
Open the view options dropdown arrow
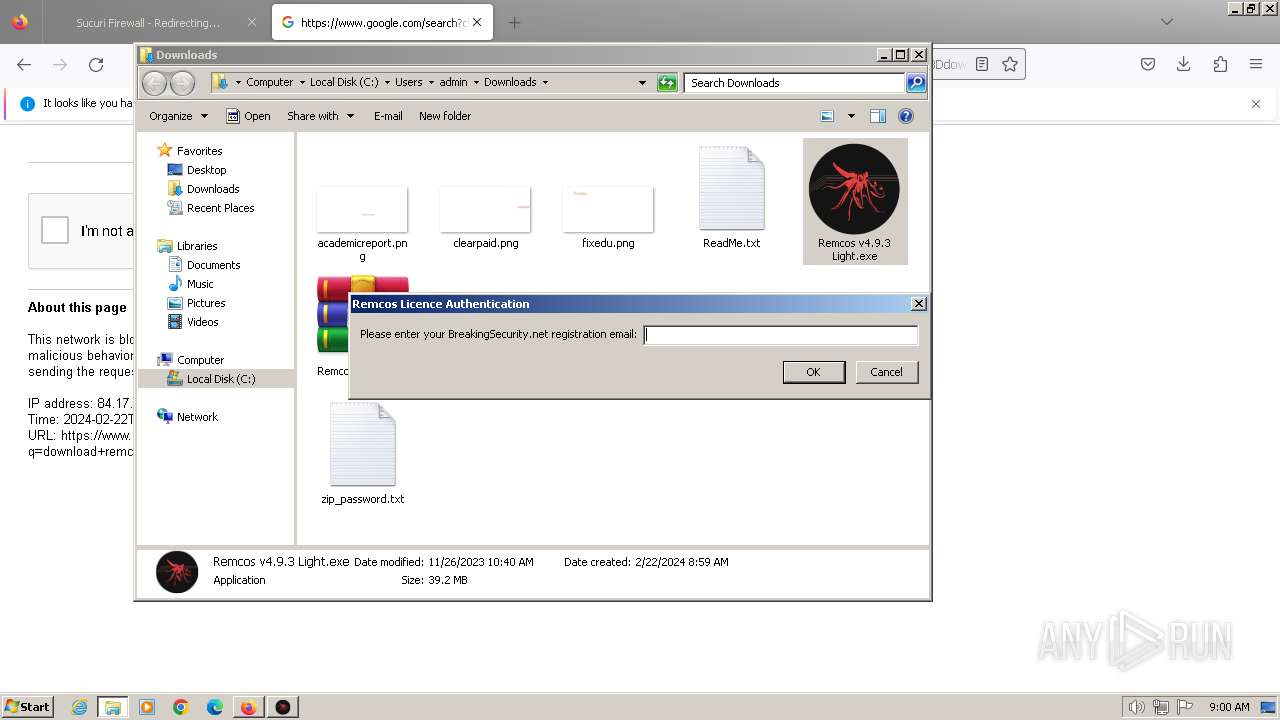point(851,116)
